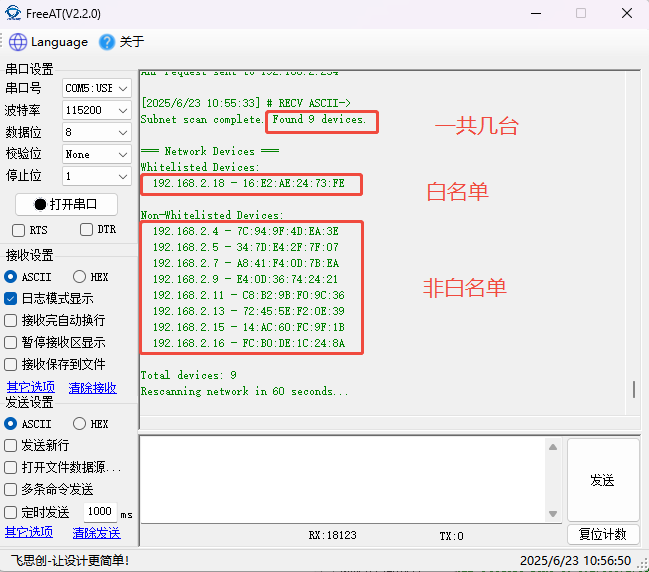Minimize the FreeAT window

click(536, 14)
